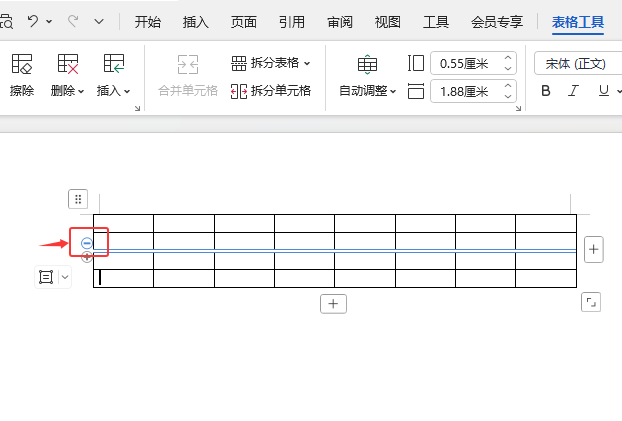Click the 删除 table delete icon

[x=68, y=63]
